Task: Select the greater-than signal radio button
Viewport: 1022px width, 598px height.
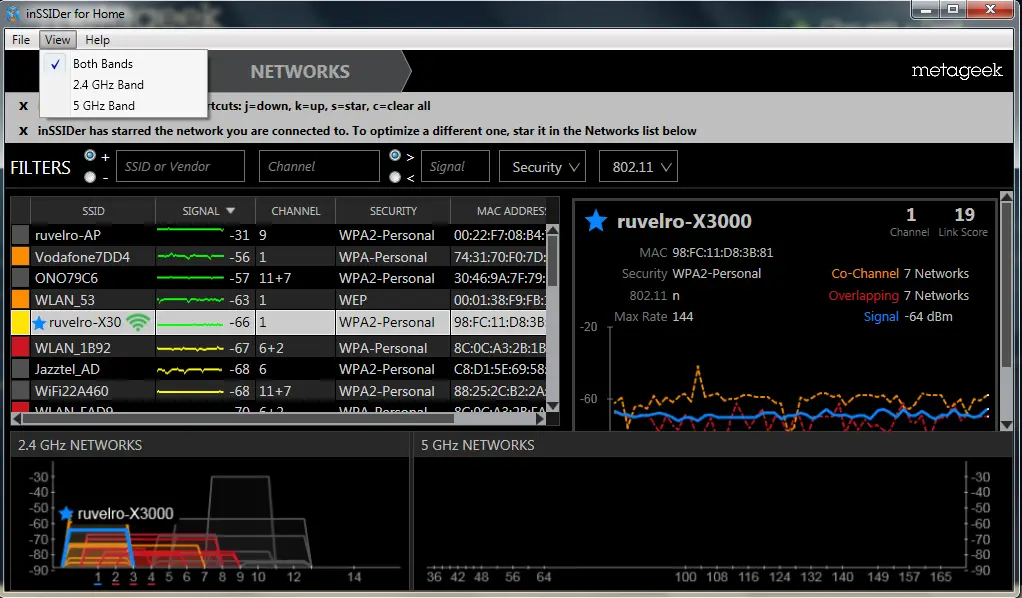Action: [395, 156]
